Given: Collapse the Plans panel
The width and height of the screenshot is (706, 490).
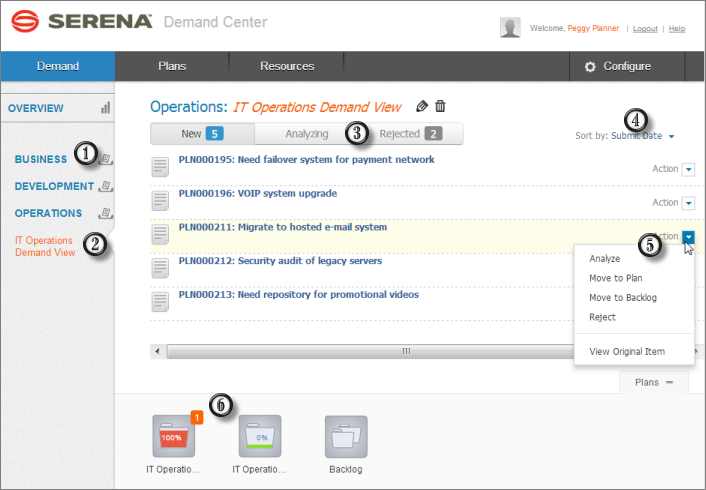Looking at the screenshot, I should click(x=647, y=382).
